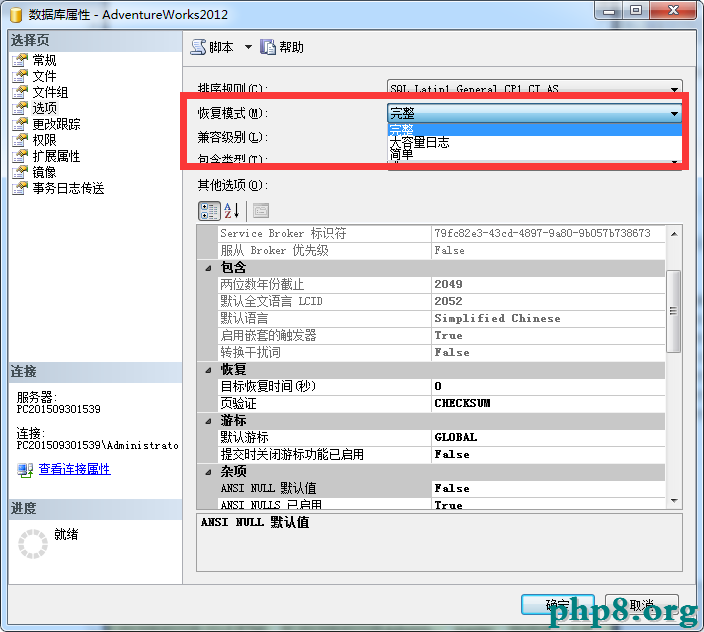
Task: Open the 帮助 help icon
Action: [x=268, y=47]
